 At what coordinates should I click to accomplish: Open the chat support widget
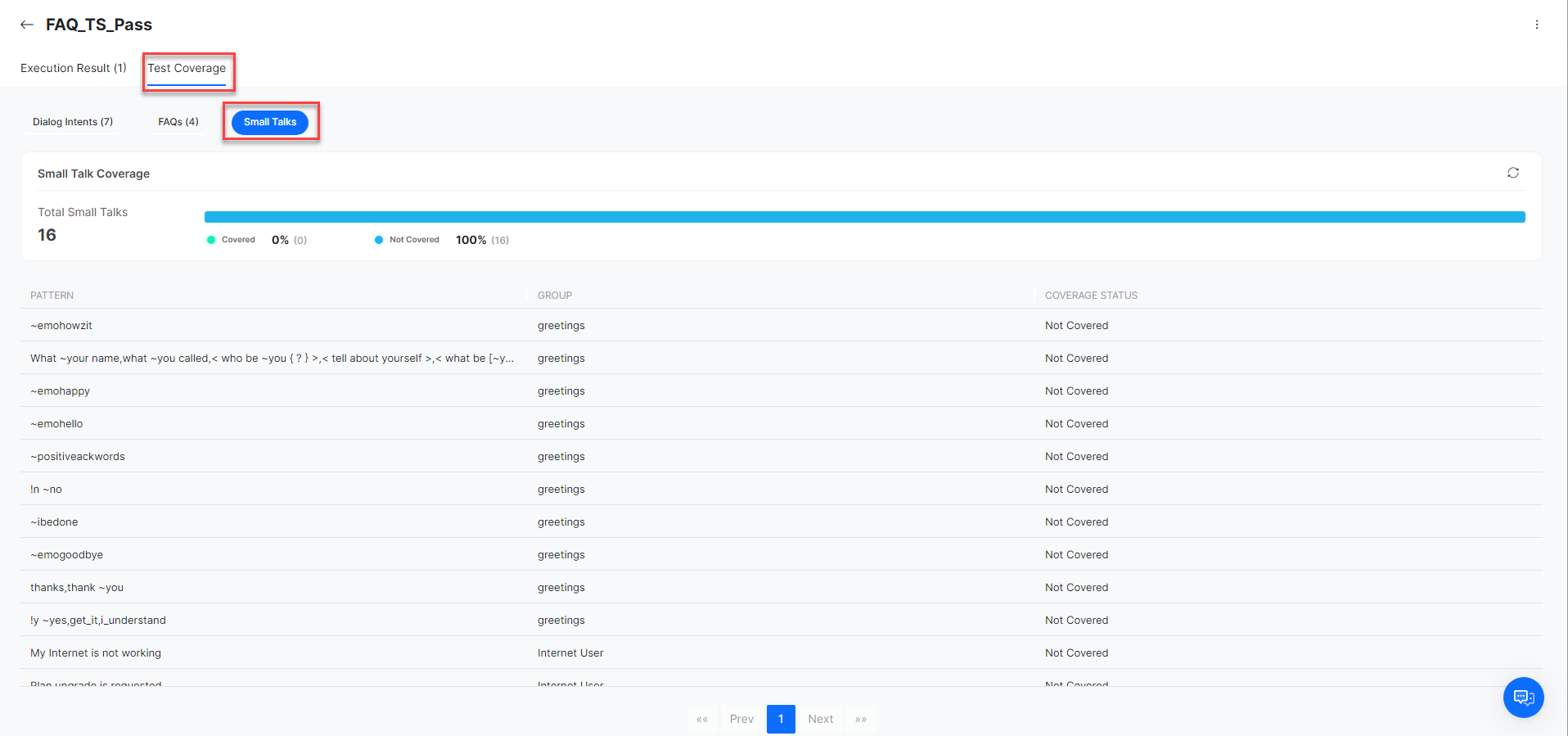click(x=1523, y=698)
